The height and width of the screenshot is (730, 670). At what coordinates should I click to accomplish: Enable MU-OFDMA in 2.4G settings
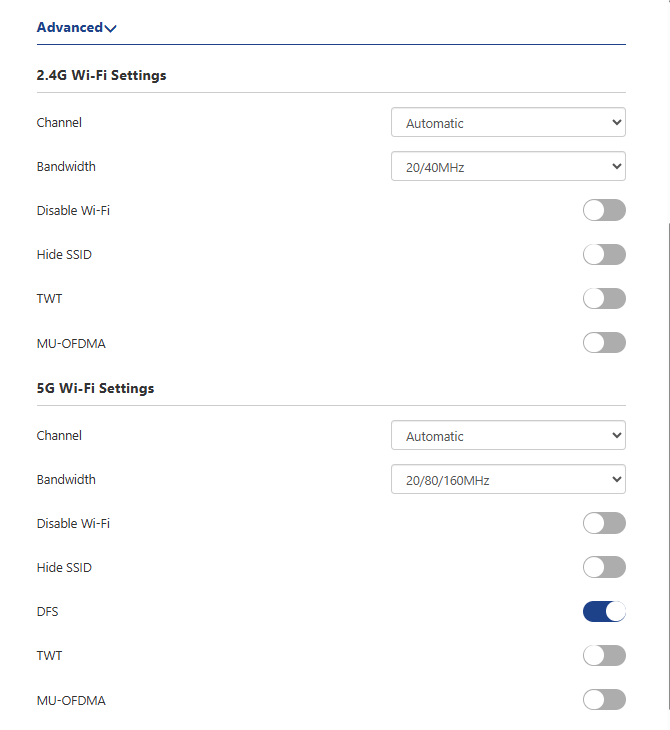tap(604, 343)
